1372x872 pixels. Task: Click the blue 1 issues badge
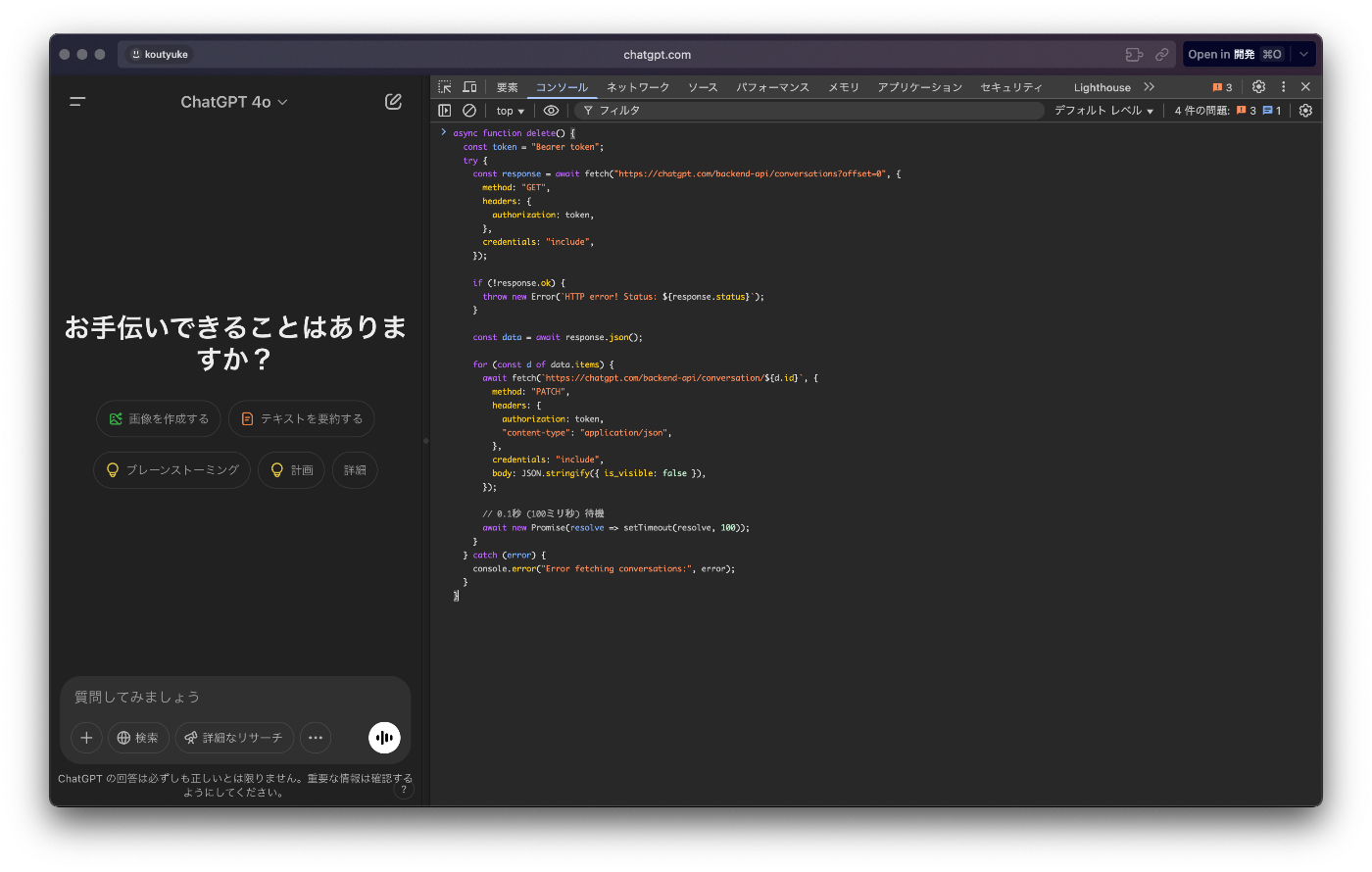click(x=1272, y=111)
